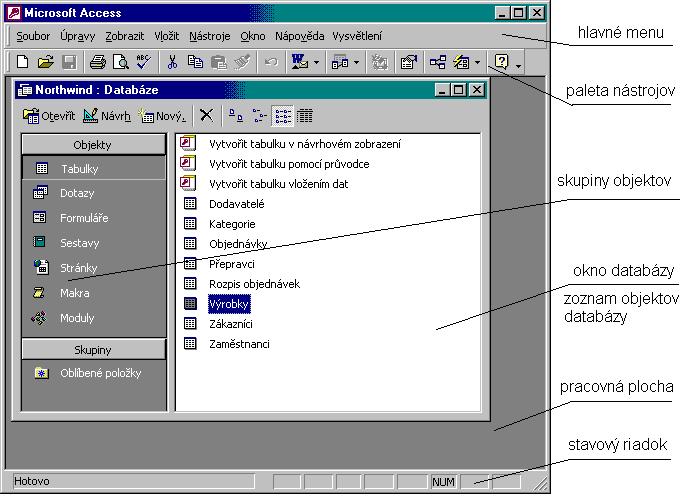
Task: Expand the Analyze dropdown arrow
Action: point(356,62)
